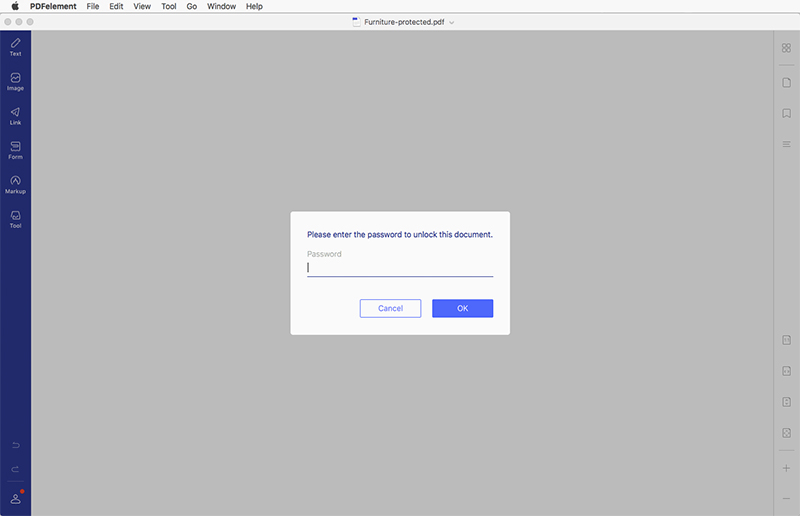Click the undo arrow icon
This screenshot has height=516, width=800.
coord(15,445)
